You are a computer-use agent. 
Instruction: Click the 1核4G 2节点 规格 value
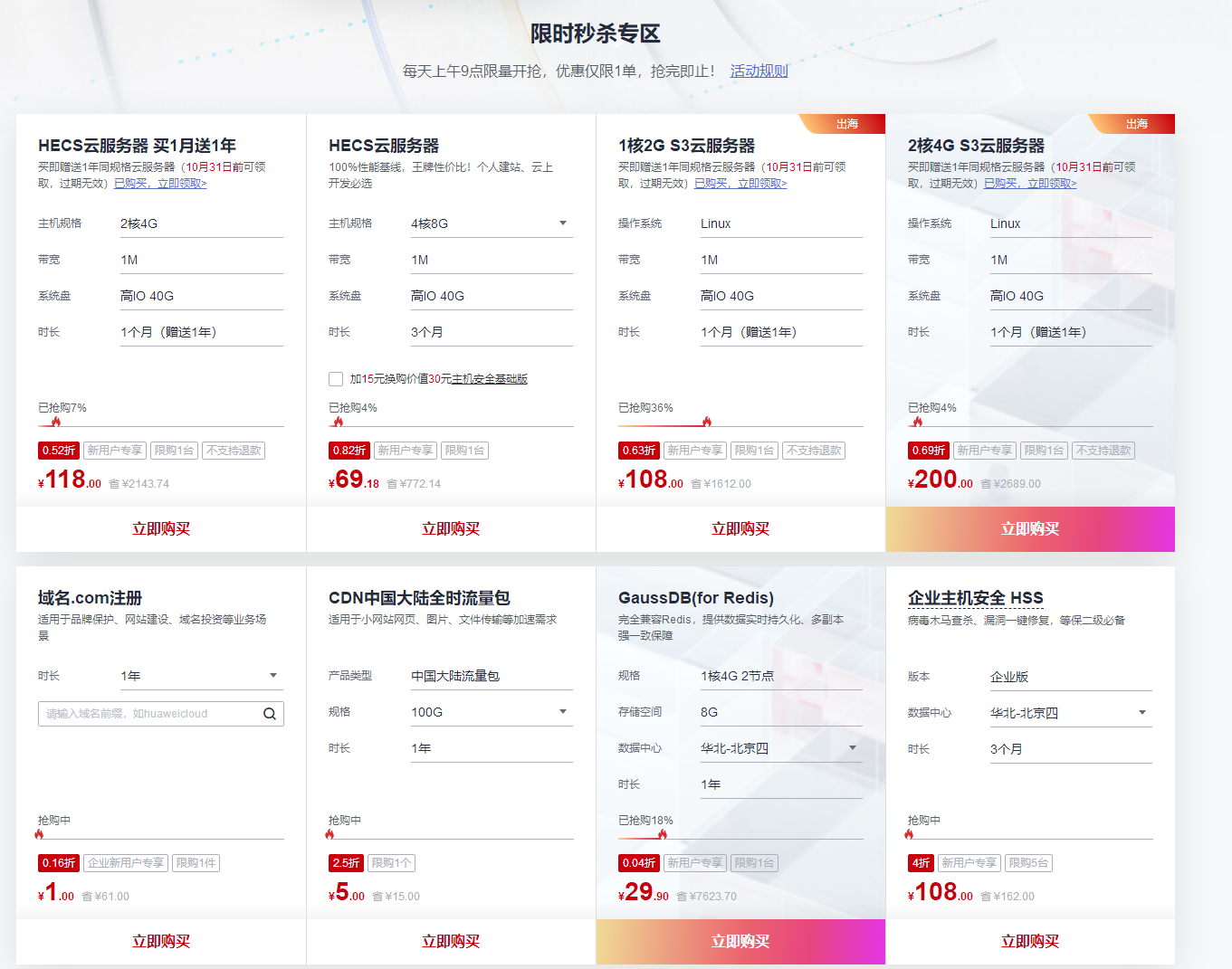pos(737,676)
